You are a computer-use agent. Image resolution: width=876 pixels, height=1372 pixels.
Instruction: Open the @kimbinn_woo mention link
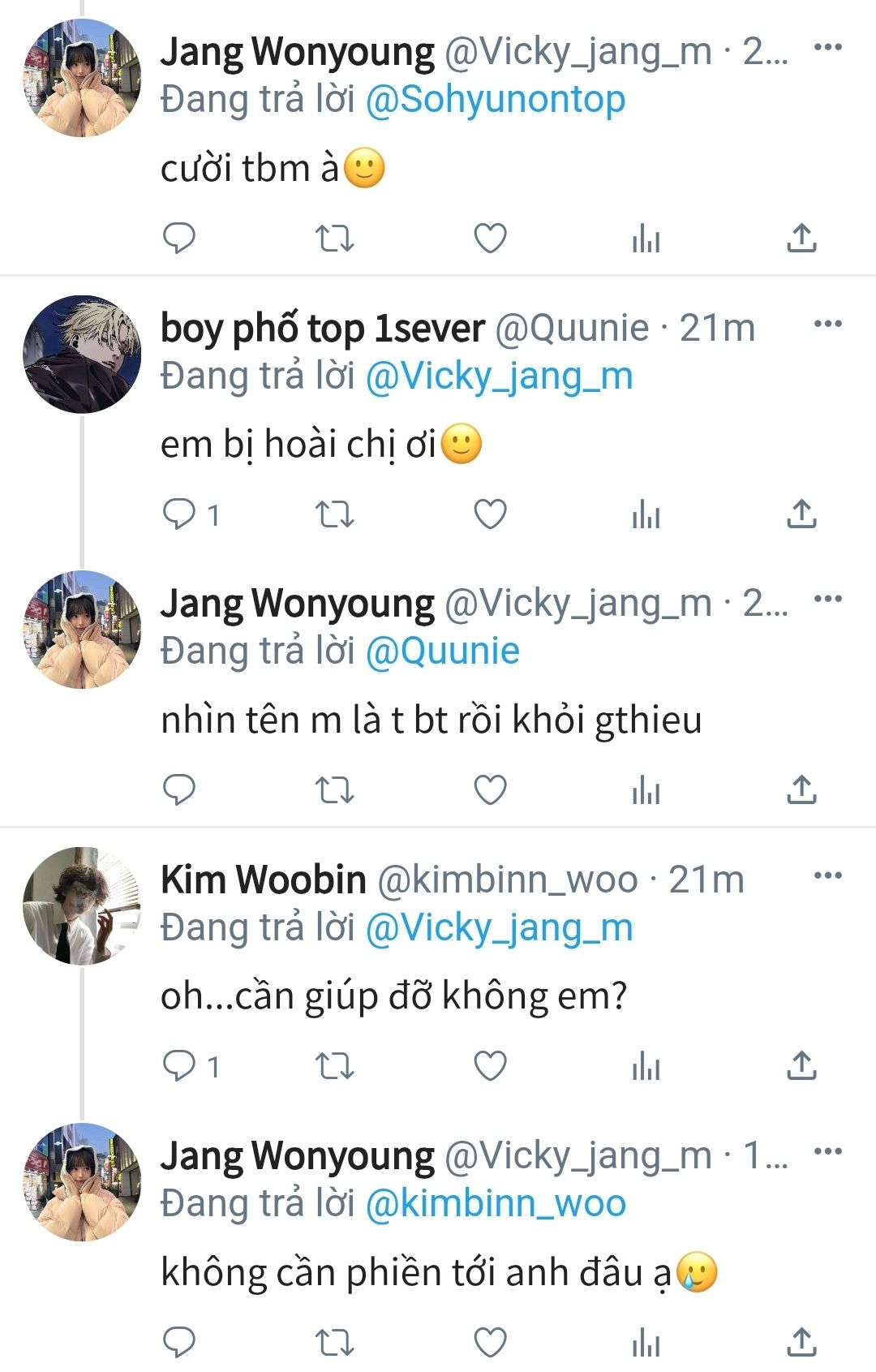pyautogui.click(x=495, y=1203)
